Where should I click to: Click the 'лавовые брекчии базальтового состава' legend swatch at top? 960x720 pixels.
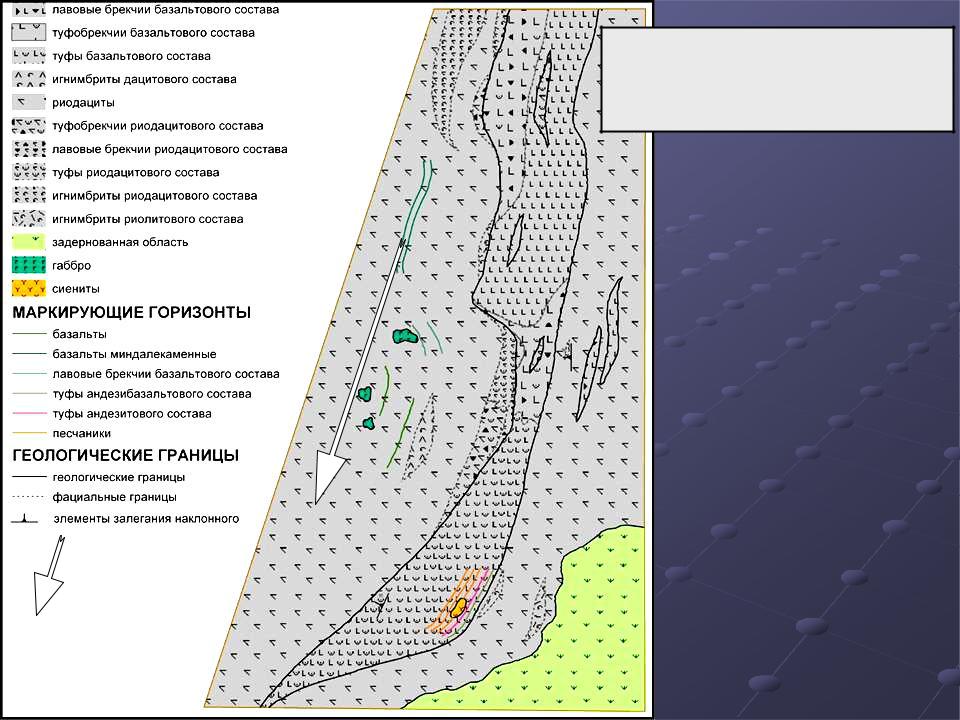(29, 10)
